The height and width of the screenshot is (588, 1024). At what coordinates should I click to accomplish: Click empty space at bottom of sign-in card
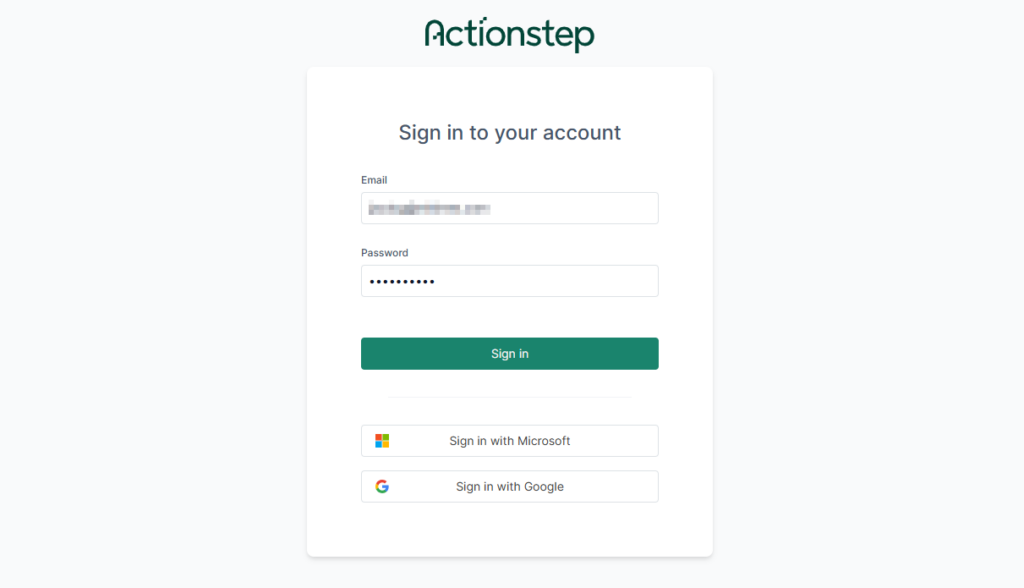point(509,530)
